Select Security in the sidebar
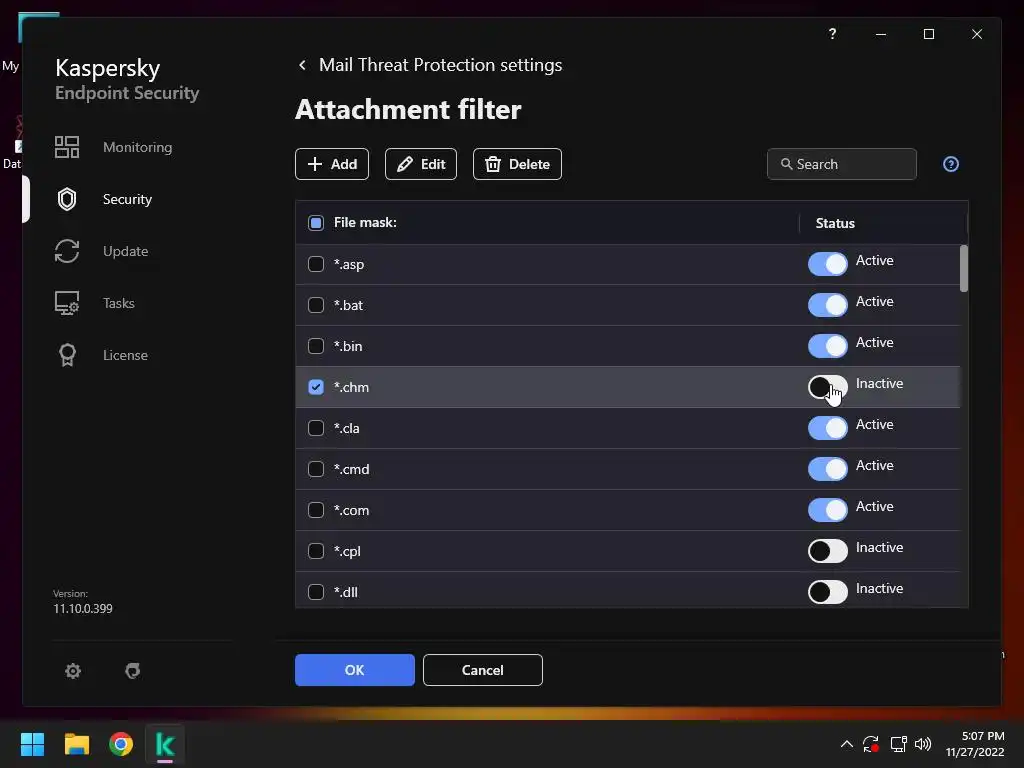The width and height of the screenshot is (1024, 768). [x=127, y=199]
